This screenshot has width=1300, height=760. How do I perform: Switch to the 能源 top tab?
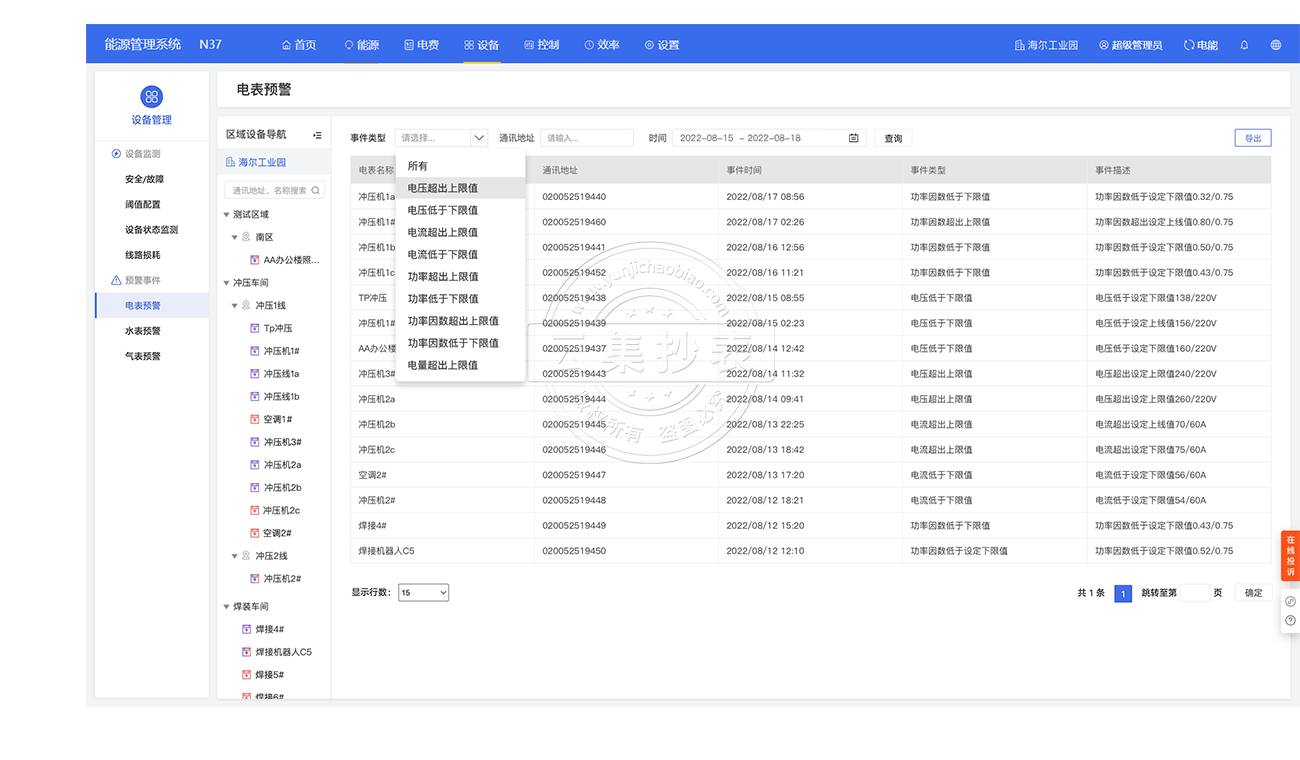tap(362, 45)
